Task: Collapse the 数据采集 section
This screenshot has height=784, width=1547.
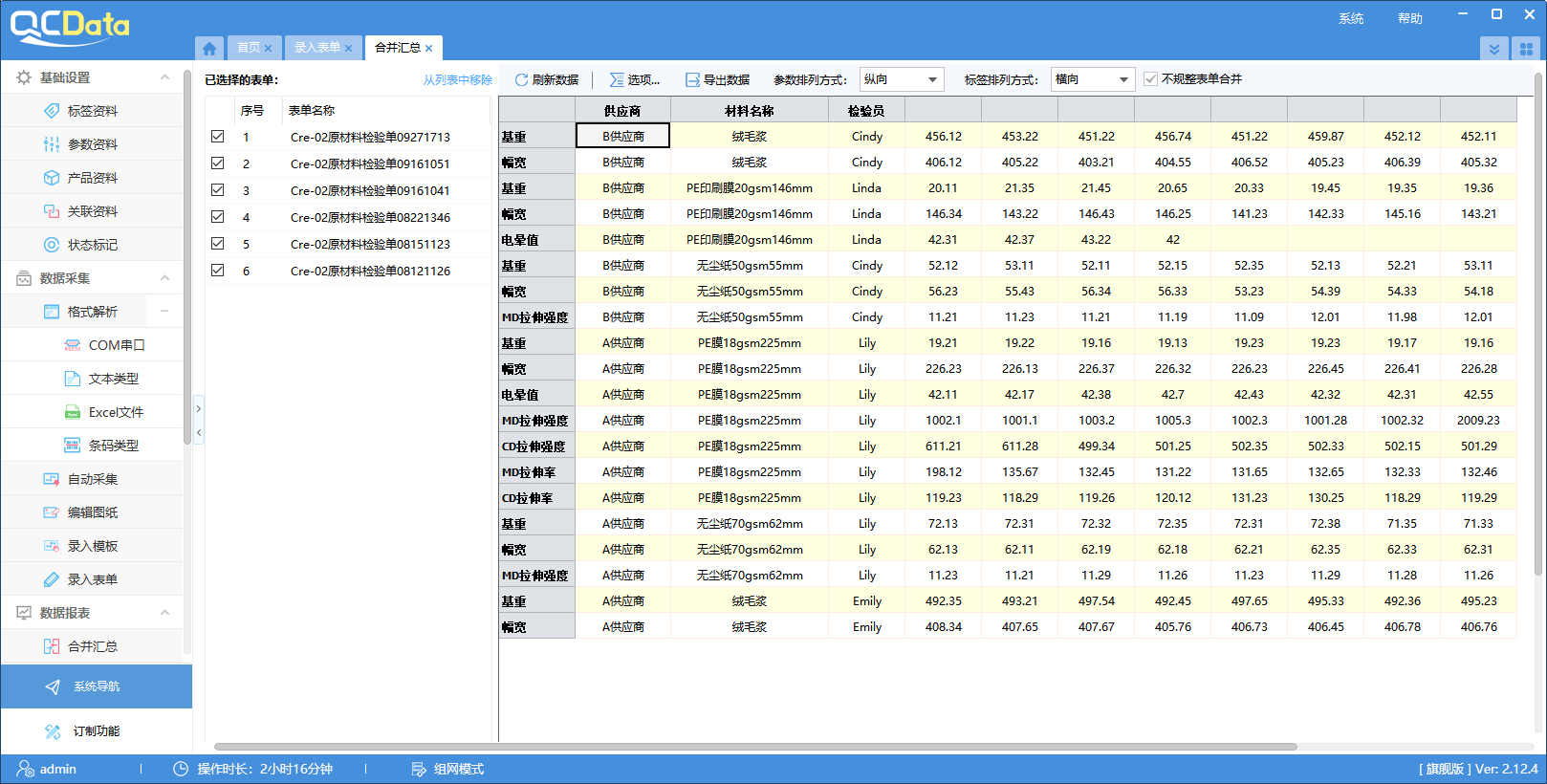Action: [164, 278]
